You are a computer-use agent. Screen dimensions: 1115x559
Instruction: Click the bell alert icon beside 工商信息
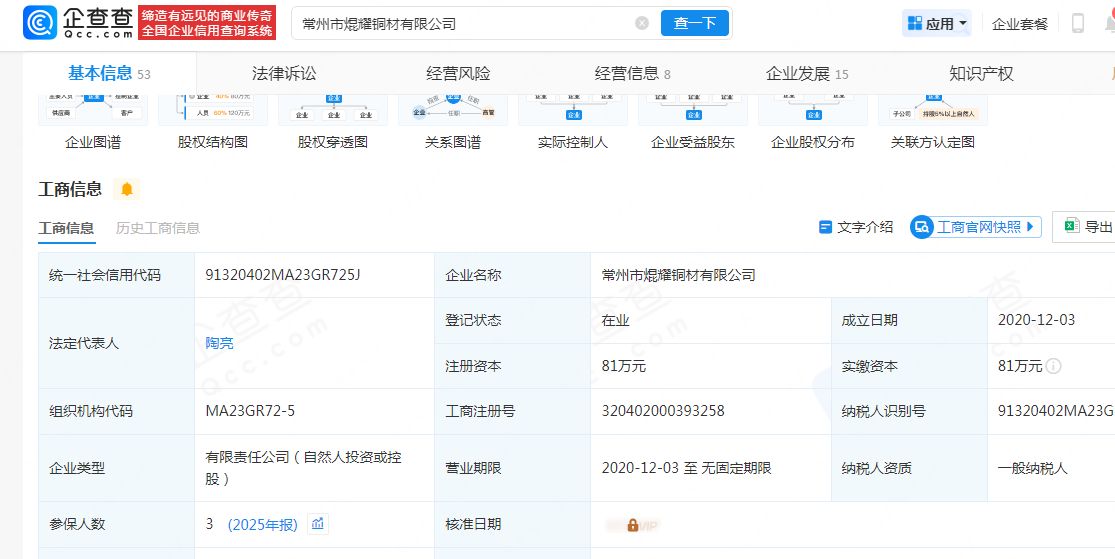pyautogui.click(x=127, y=189)
